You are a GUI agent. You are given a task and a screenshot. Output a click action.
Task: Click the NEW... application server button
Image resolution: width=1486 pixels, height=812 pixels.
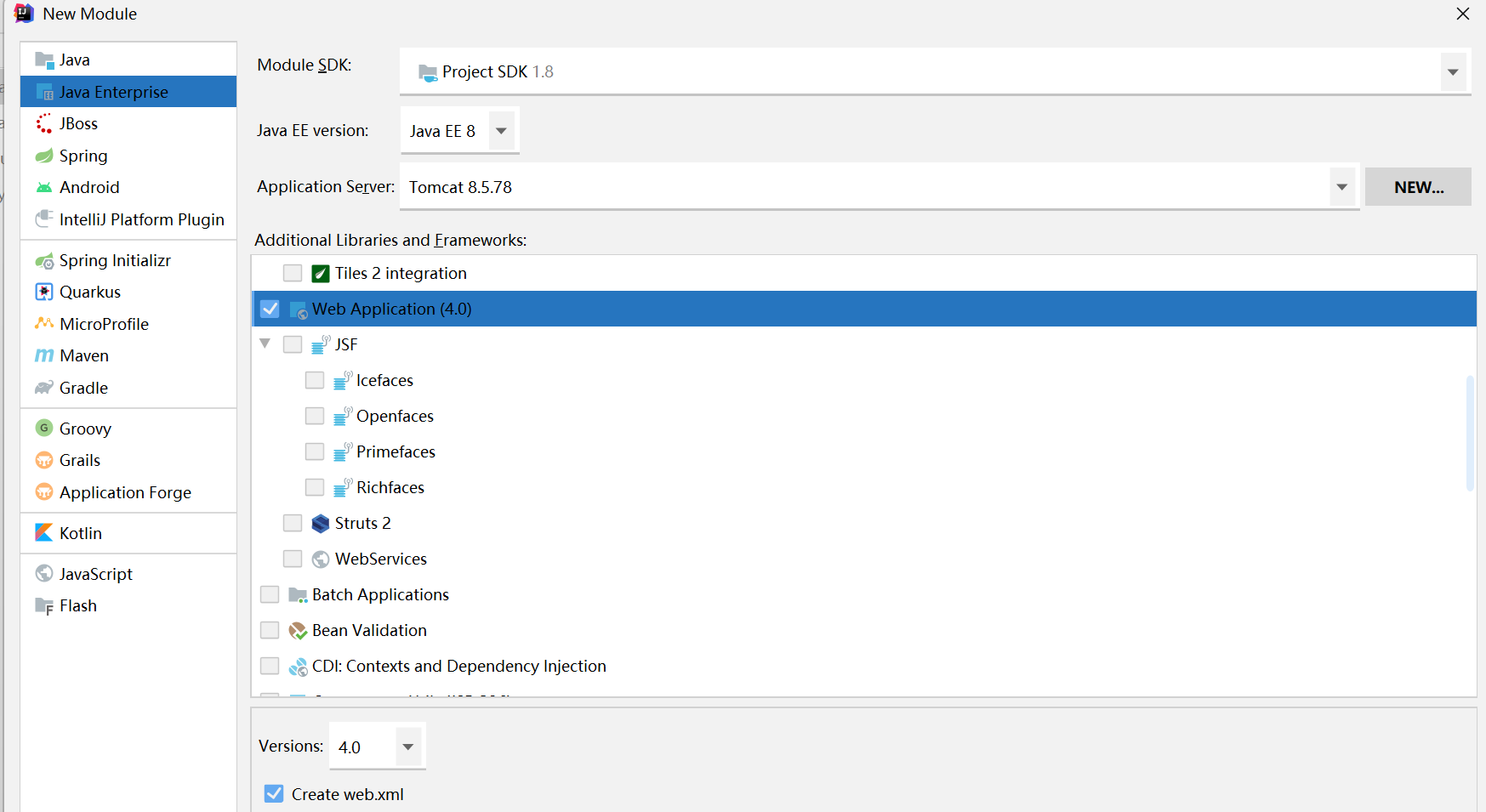(1418, 187)
